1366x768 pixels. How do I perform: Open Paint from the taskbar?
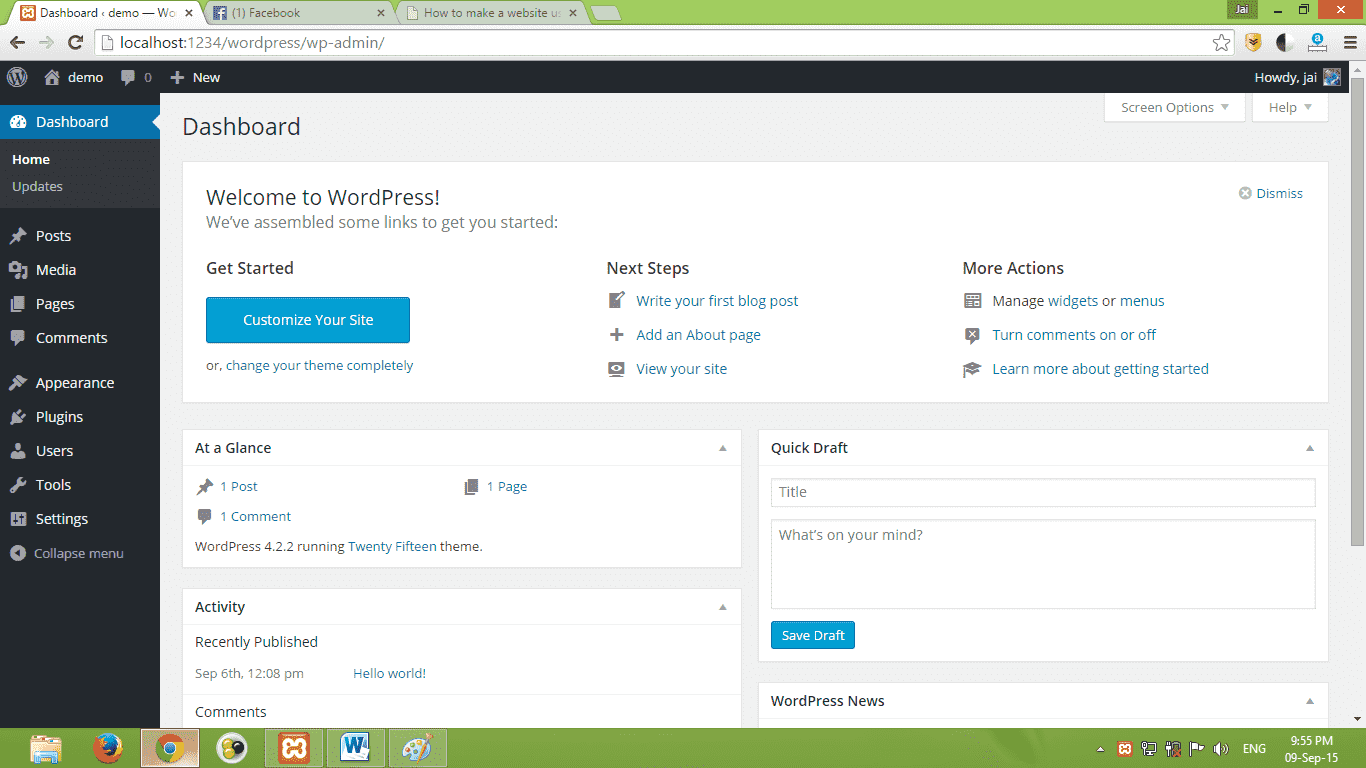[417, 748]
